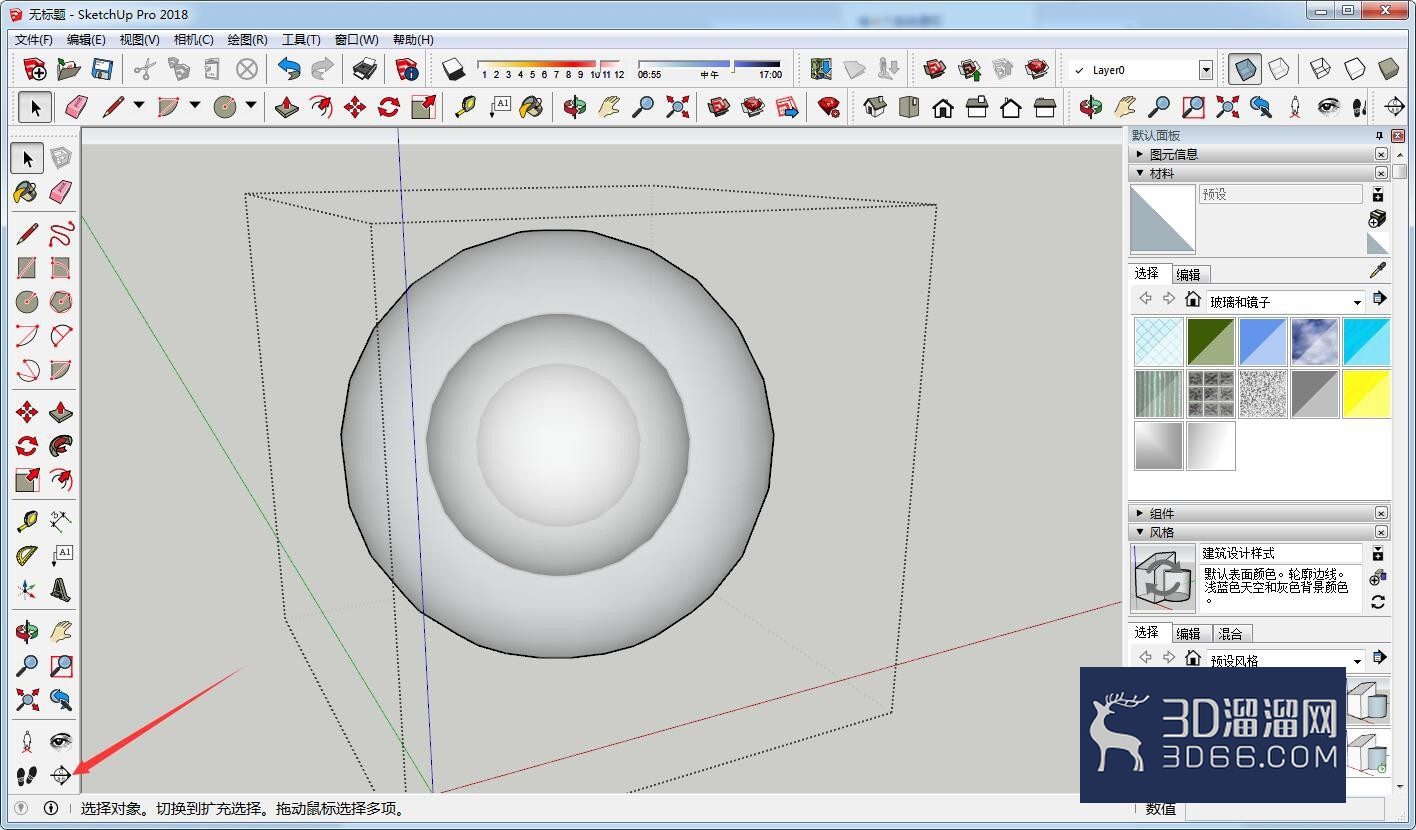1416x830 pixels.
Task: Undo the last action with blue arrow
Action: (289, 69)
